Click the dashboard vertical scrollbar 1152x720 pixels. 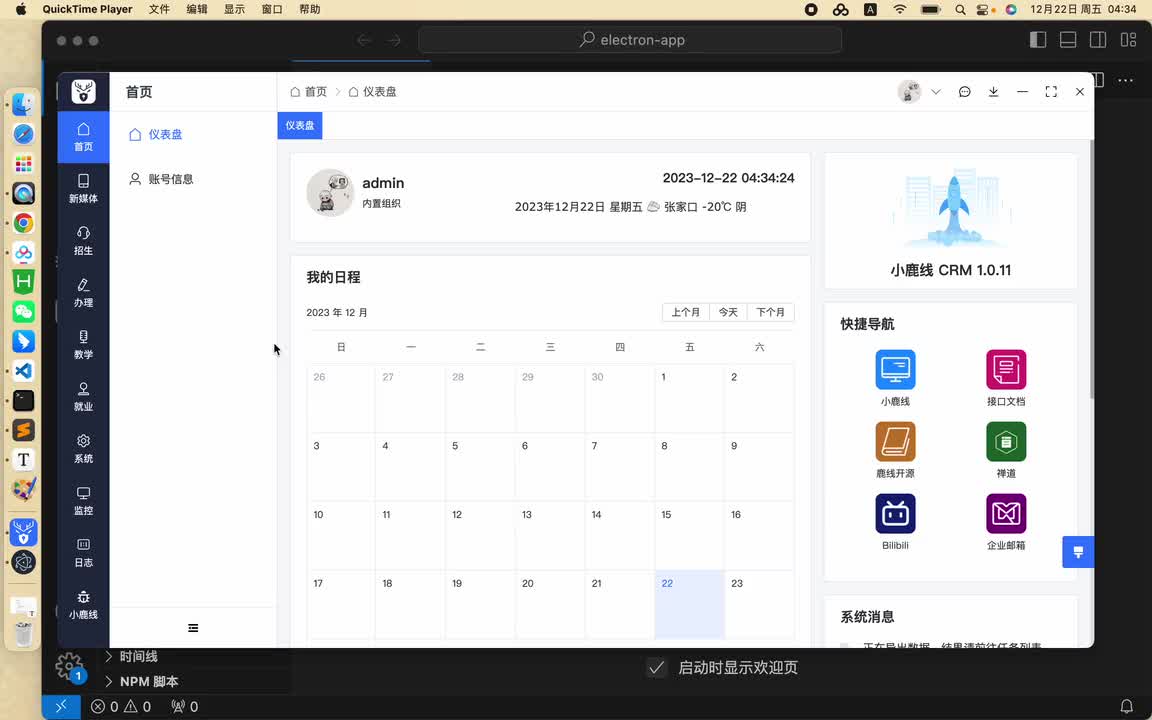pyautogui.click(x=1091, y=269)
